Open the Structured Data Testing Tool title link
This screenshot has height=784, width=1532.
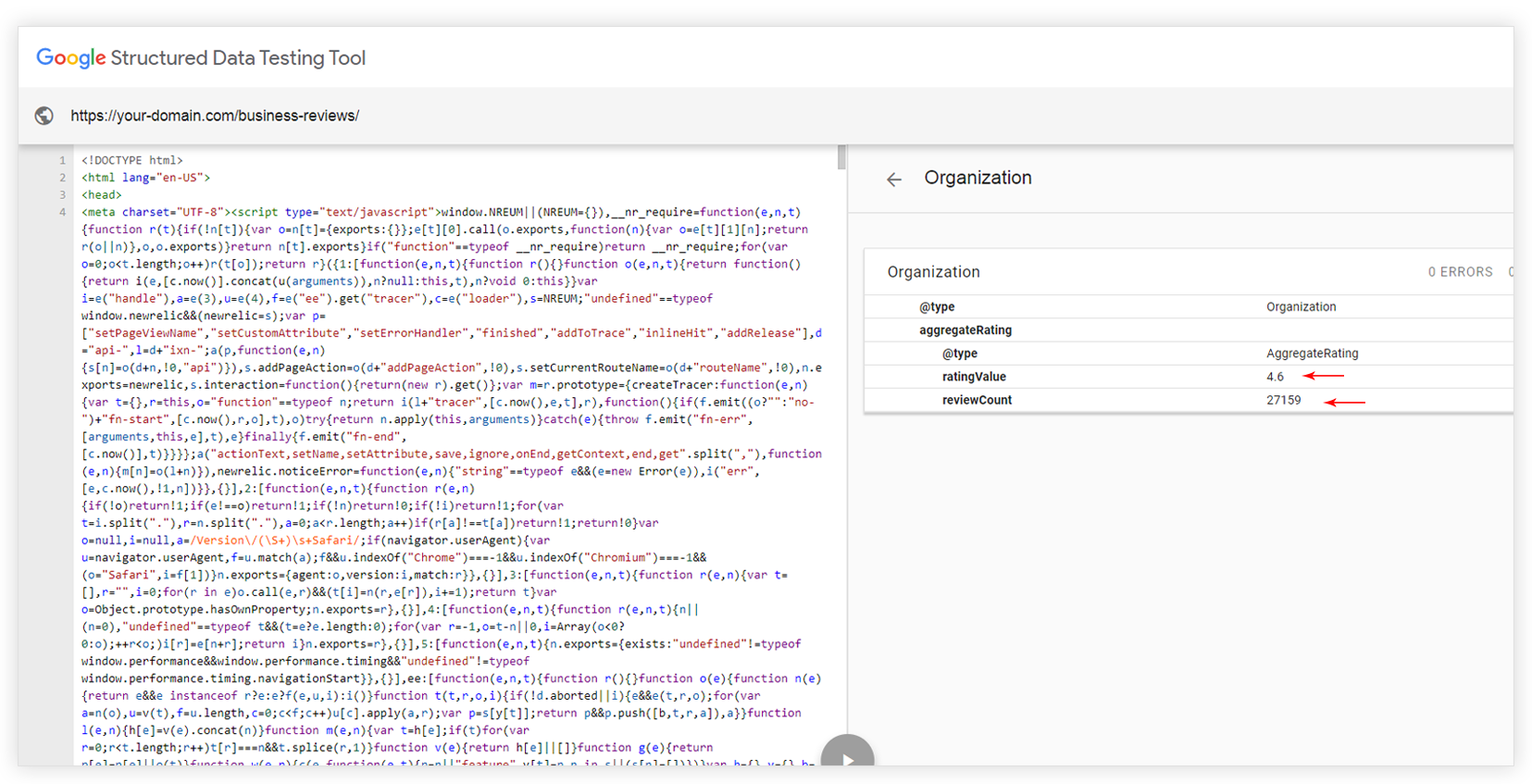pyautogui.click(x=238, y=57)
